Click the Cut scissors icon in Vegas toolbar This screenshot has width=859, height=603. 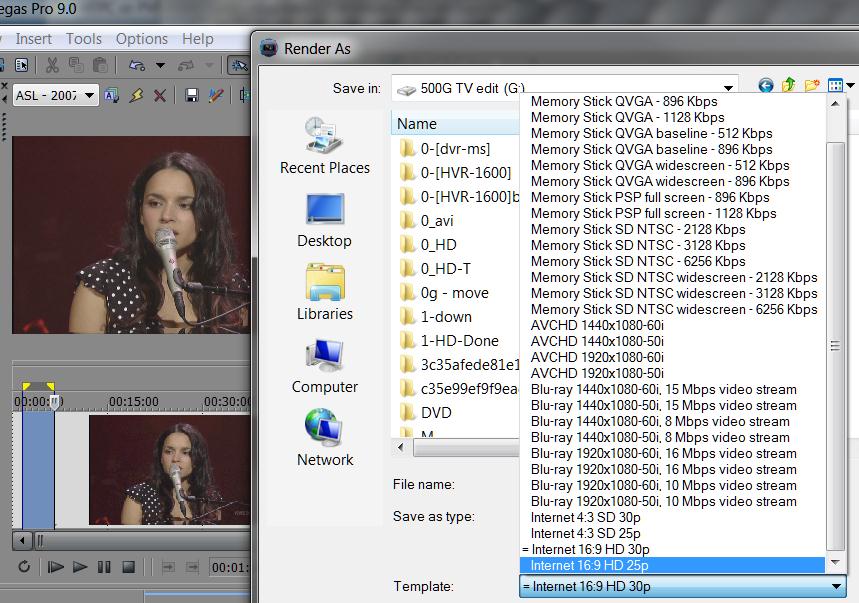[x=52, y=65]
